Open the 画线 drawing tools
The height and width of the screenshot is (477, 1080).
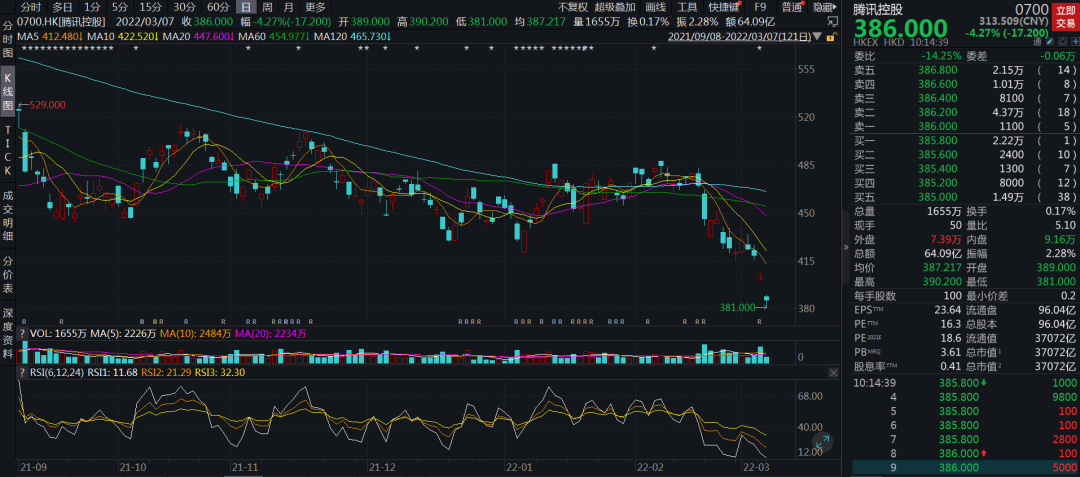(656, 7)
